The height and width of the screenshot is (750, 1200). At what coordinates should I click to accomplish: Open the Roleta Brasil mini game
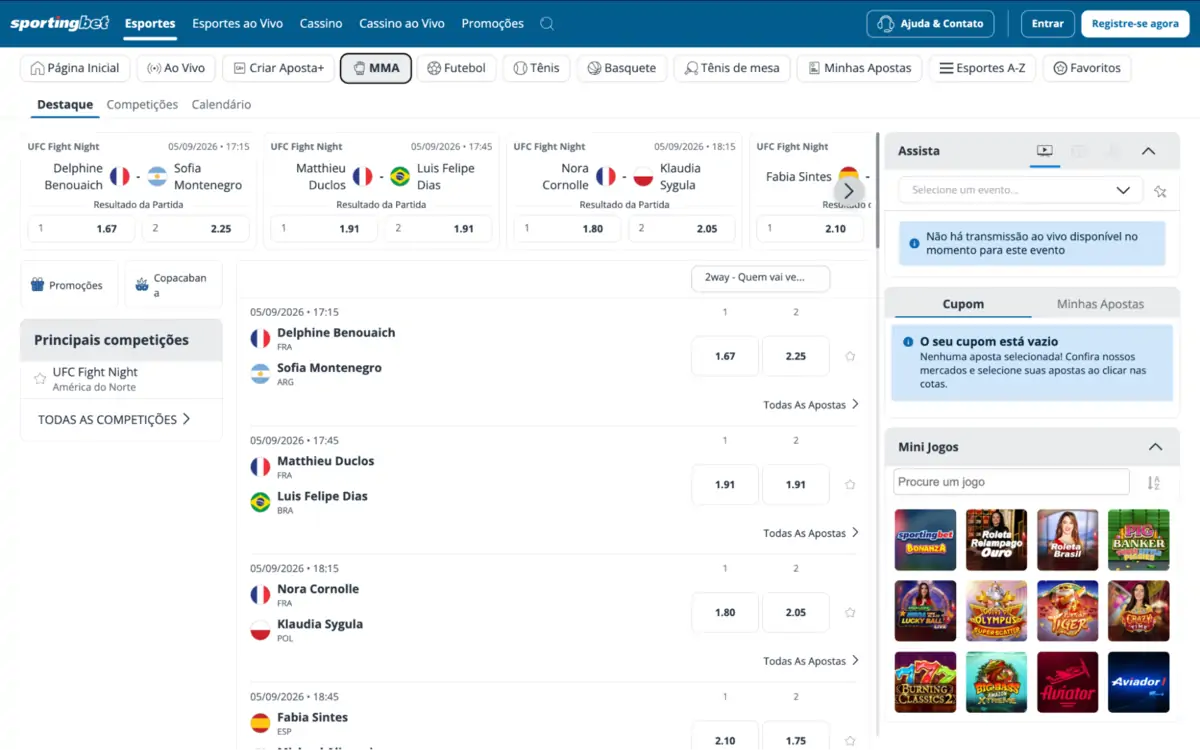[1067, 540]
